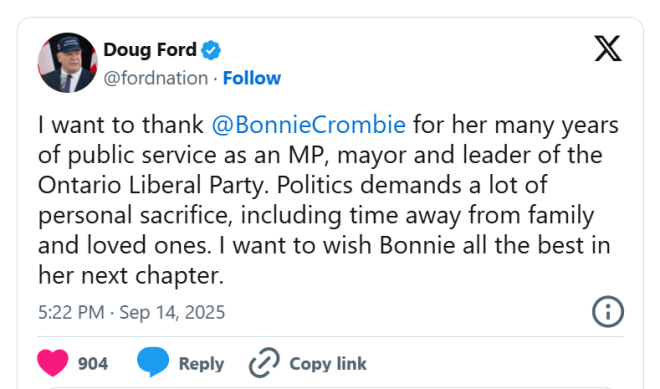
Task: Click the Reply text label
Action: [201, 364]
